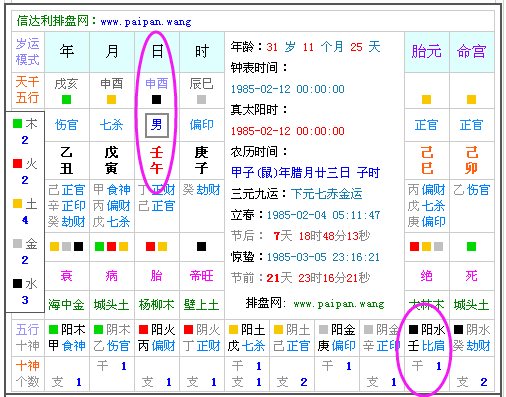Image resolution: width=506 pixels, height=397 pixels.
Task: Click the 城头土 label in the 命宫 column
Action: click(471, 305)
